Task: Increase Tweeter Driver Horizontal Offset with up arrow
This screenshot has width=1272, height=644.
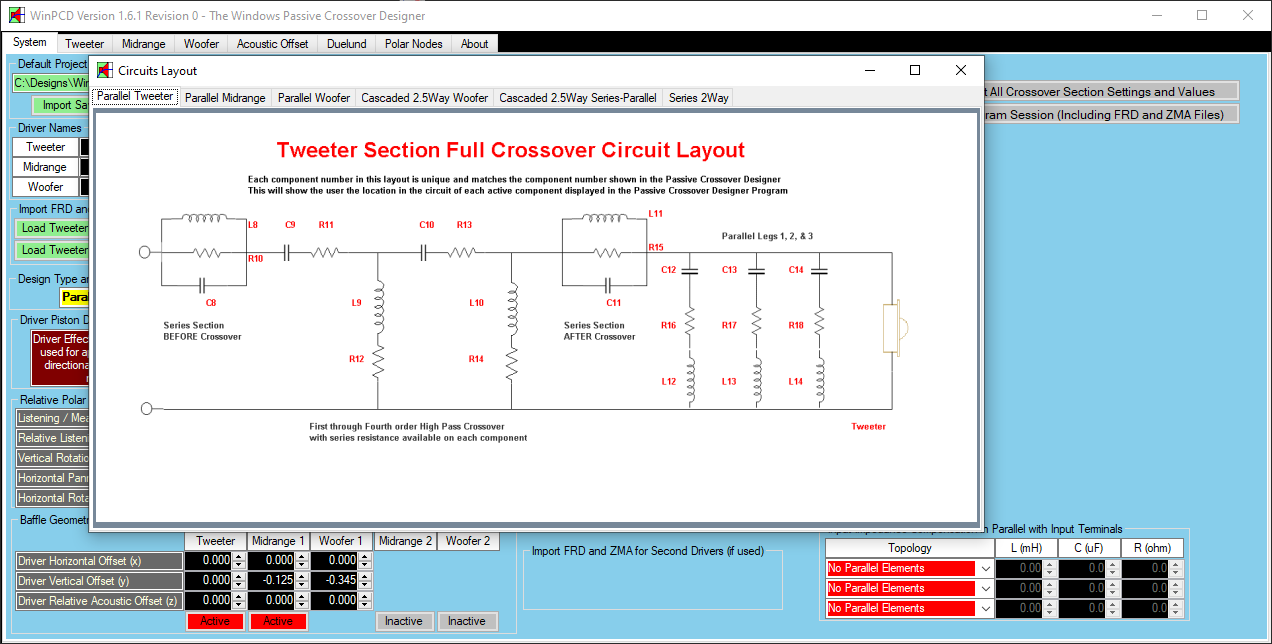Action: 238,557
